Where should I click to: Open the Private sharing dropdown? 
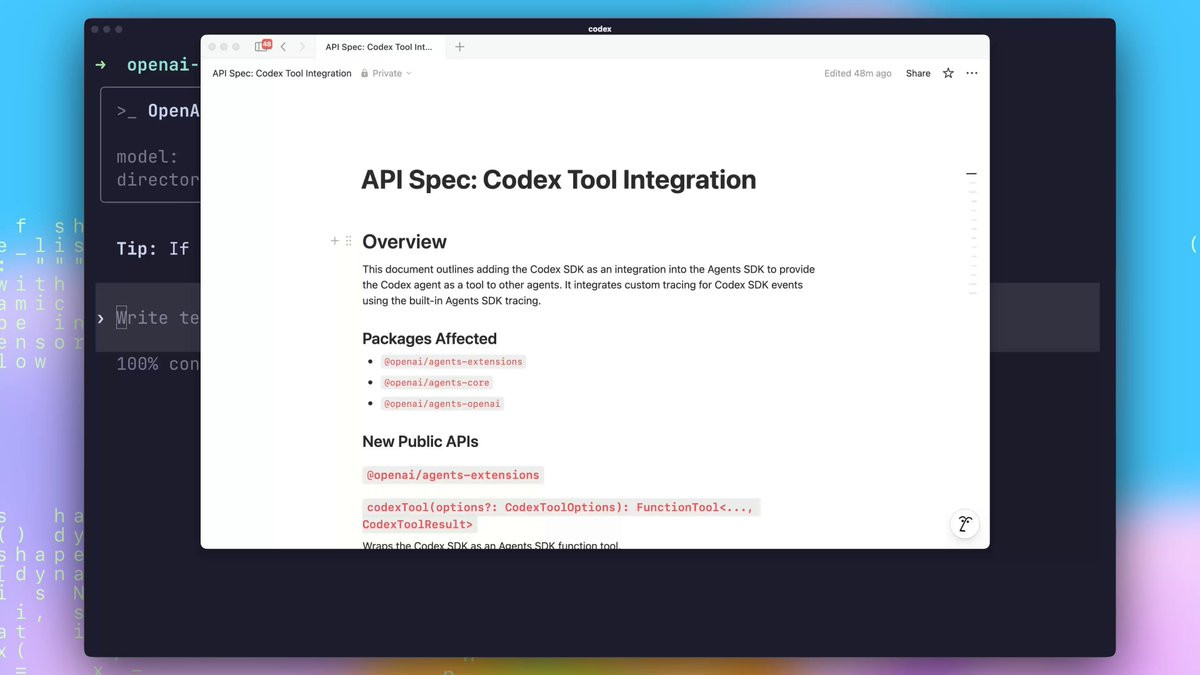386,73
